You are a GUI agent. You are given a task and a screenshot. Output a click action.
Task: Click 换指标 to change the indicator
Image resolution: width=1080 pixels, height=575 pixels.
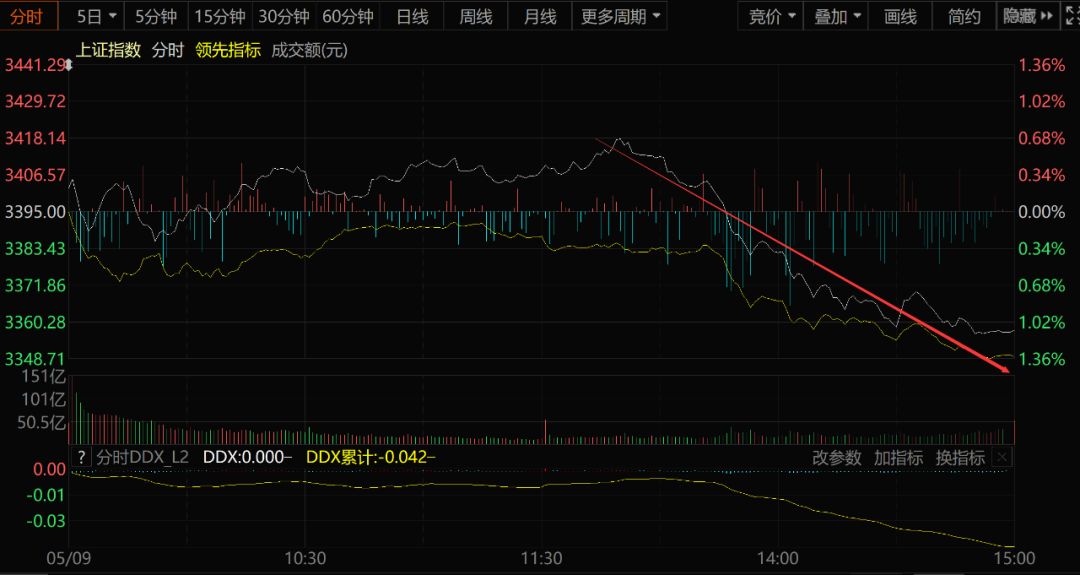tap(960, 458)
